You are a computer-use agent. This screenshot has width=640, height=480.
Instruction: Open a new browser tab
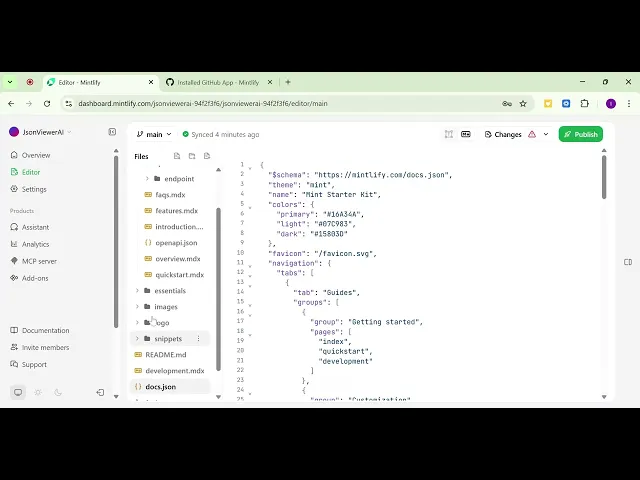tap(288, 82)
